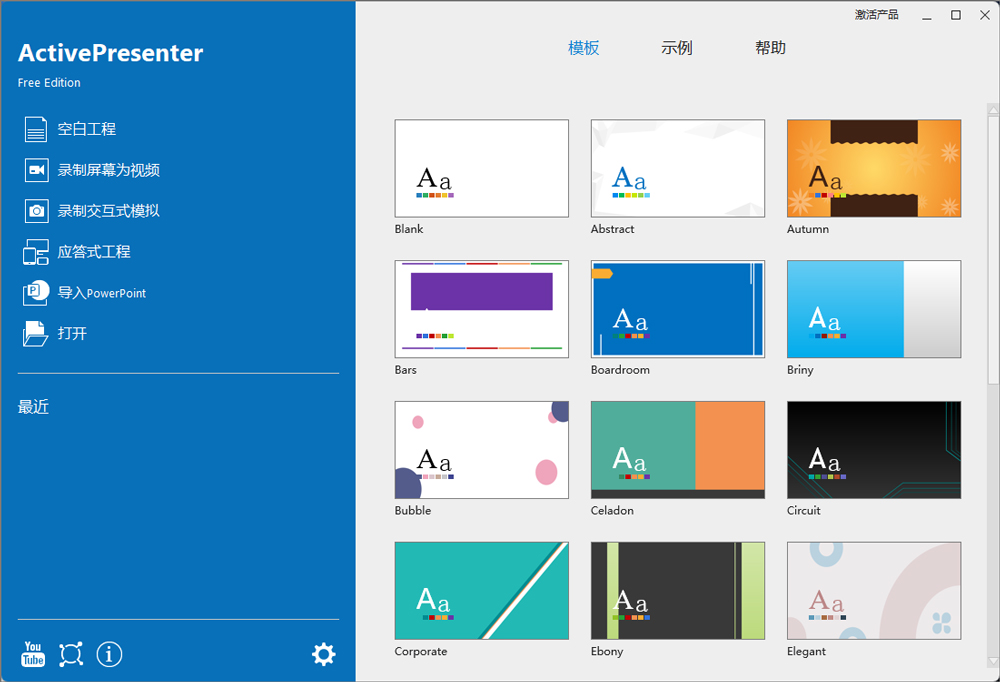Switch to the 帮助 tab

point(770,48)
